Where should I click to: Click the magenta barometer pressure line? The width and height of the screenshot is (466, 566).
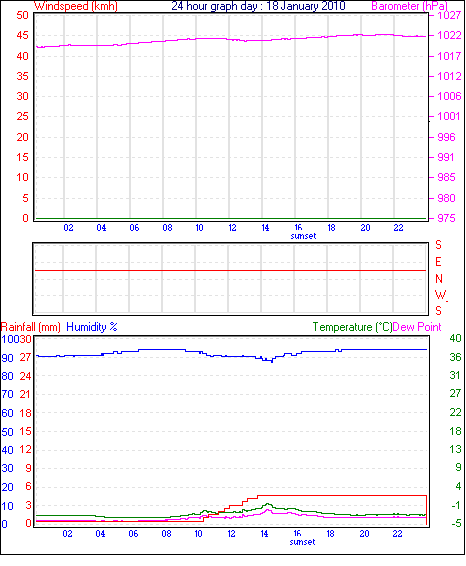pos(231,40)
